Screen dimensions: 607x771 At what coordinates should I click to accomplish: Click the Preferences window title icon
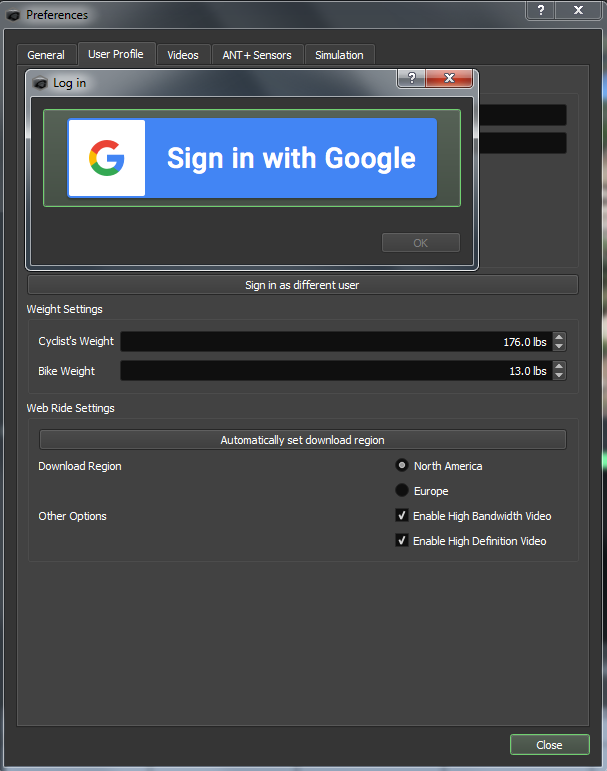tap(13, 15)
